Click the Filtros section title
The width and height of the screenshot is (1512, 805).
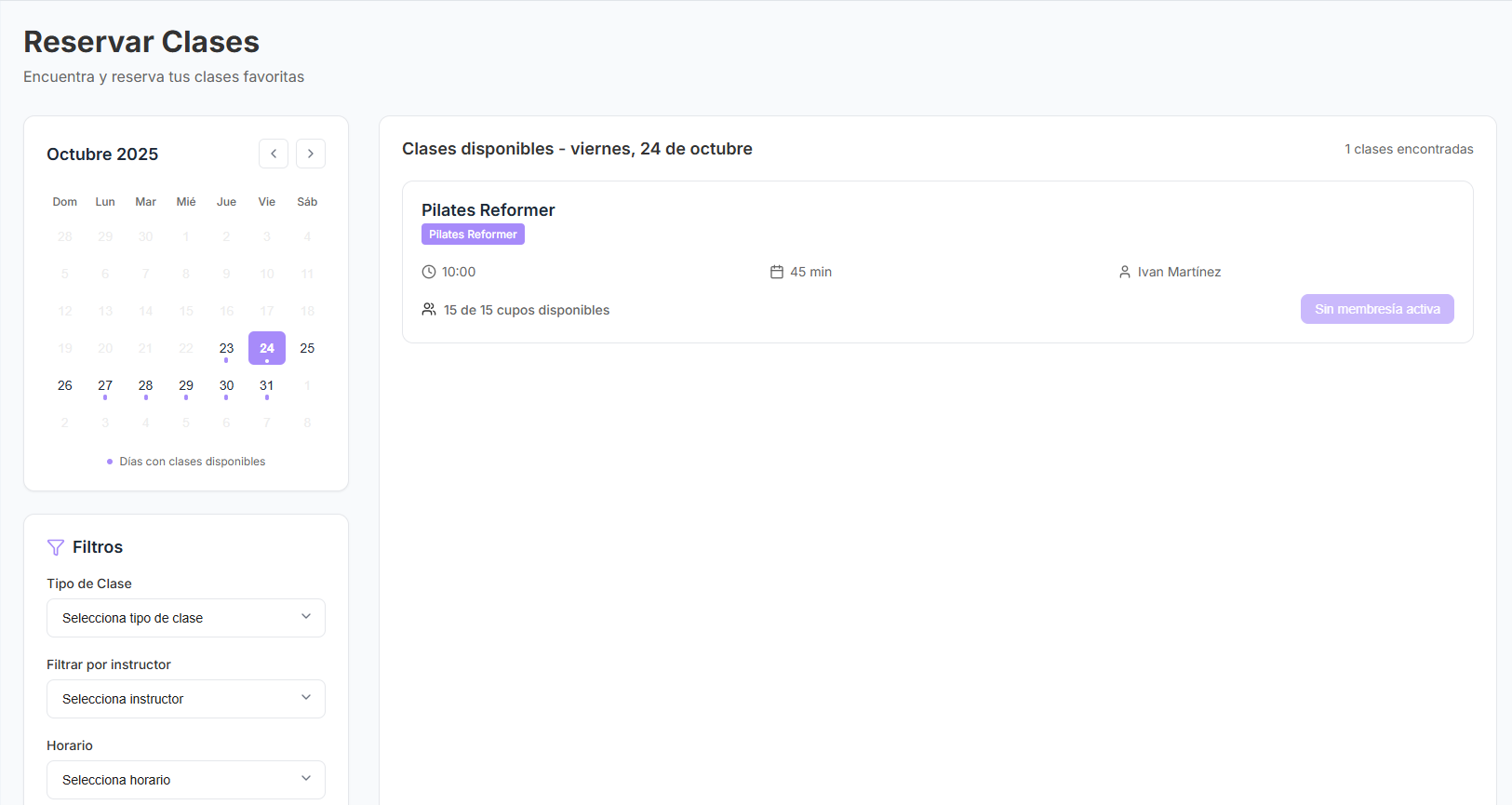[98, 547]
